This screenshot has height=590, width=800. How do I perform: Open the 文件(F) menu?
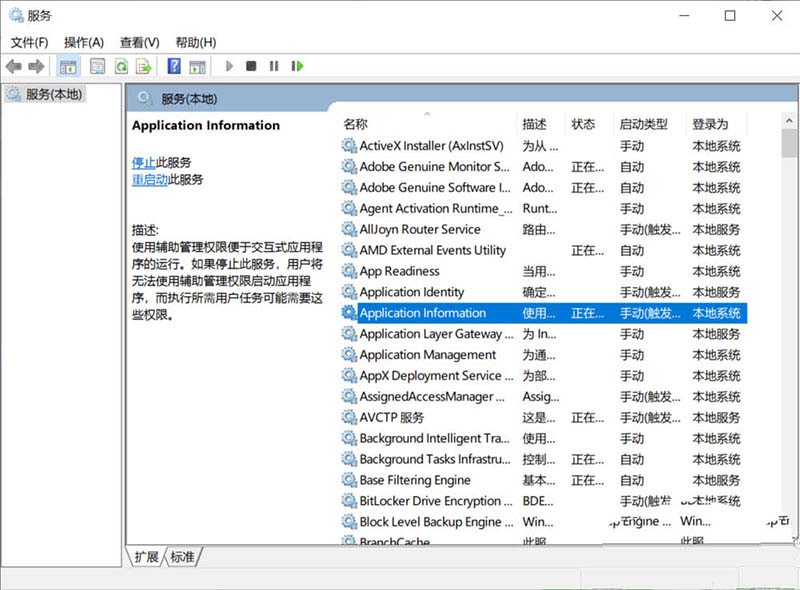coord(30,42)
